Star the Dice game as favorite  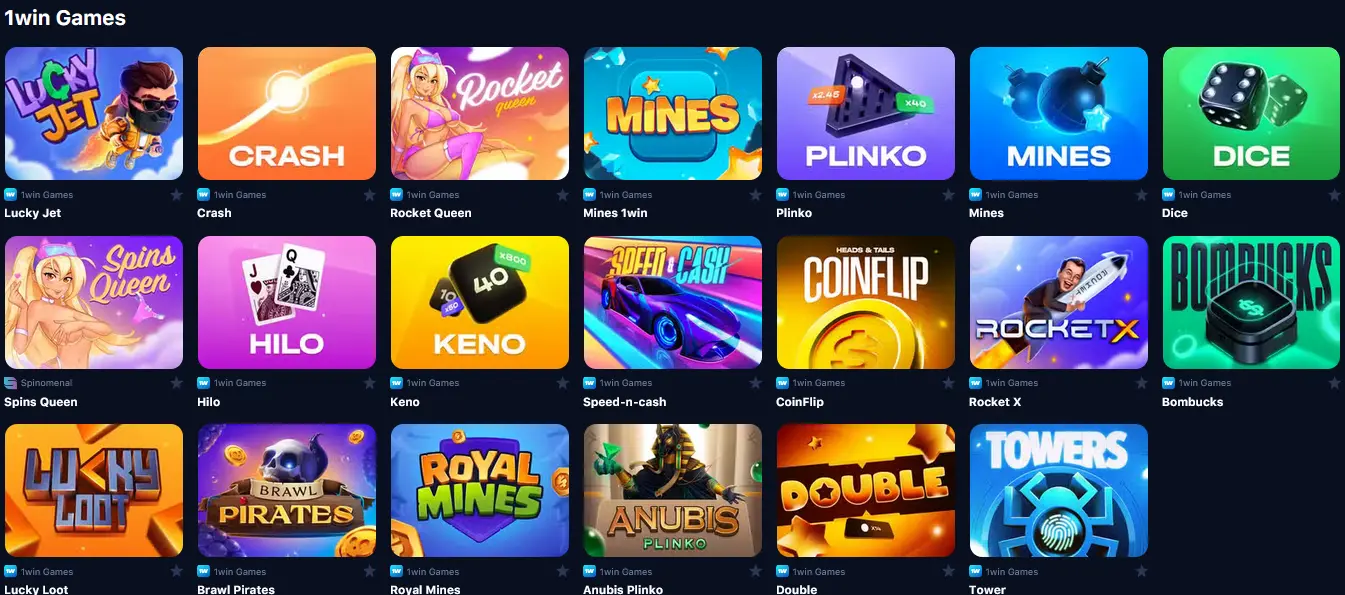[1334, 195]
